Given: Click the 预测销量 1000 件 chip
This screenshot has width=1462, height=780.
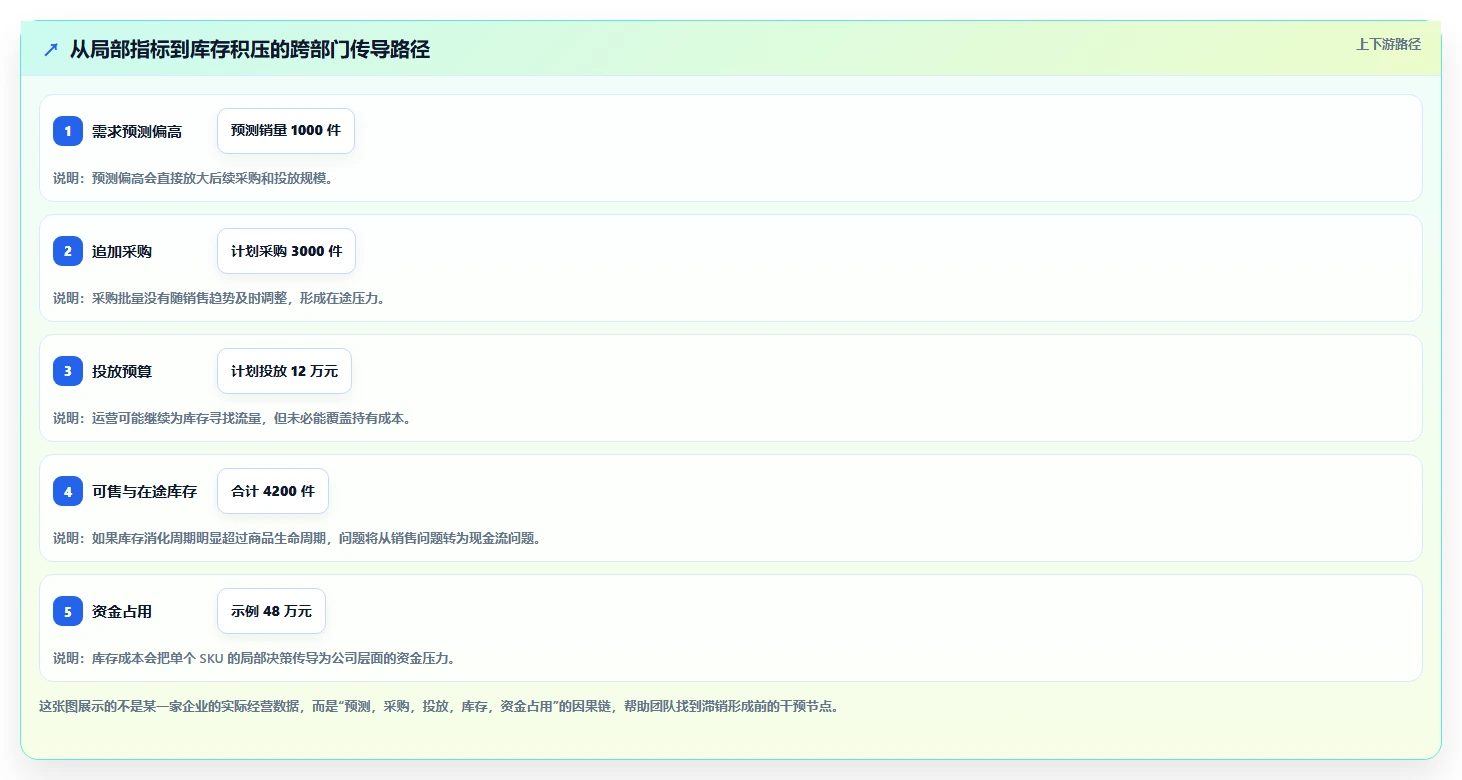Looking at the screenshot, I should tap(286, 131).
